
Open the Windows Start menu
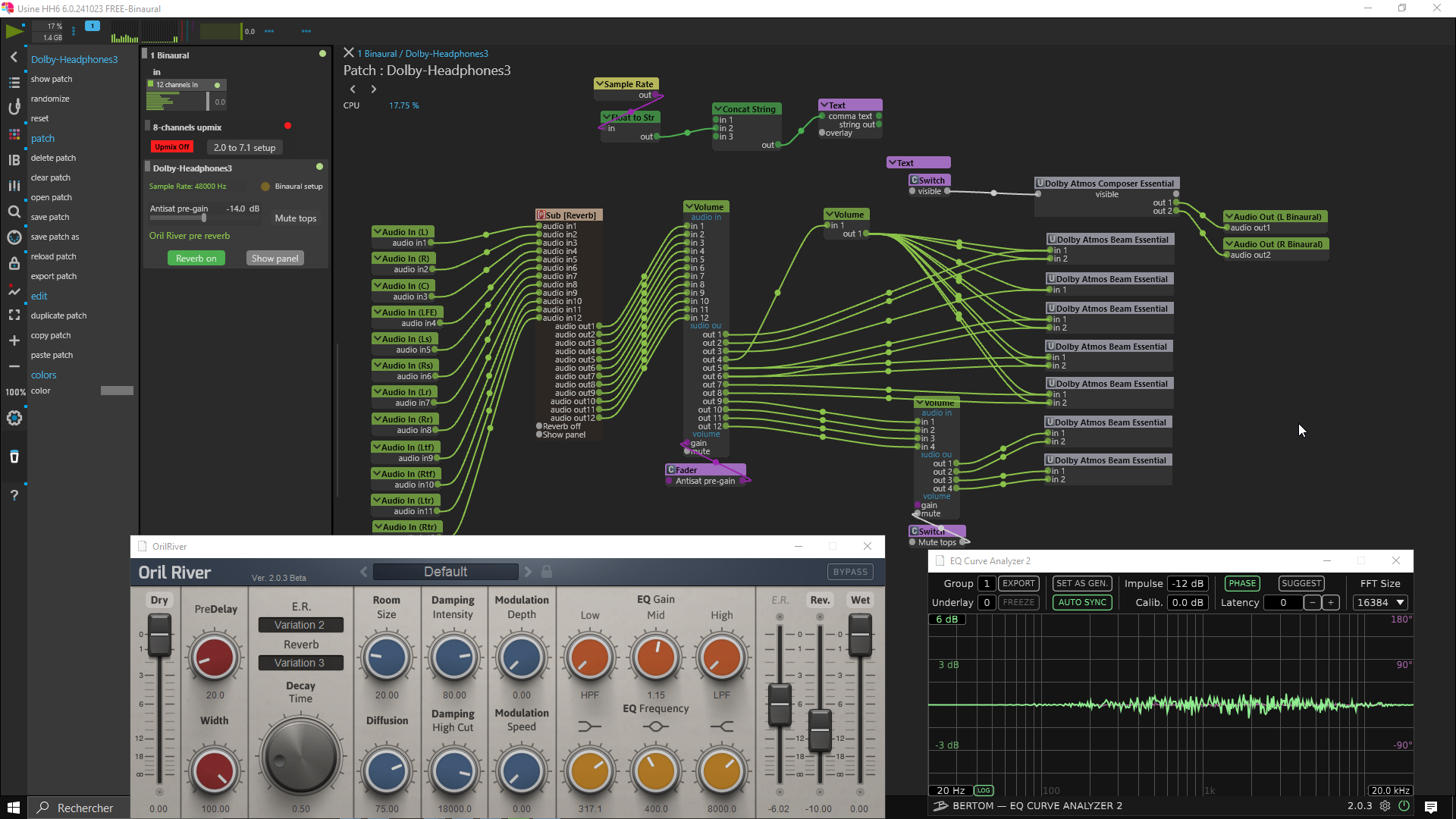coord(14,808)
